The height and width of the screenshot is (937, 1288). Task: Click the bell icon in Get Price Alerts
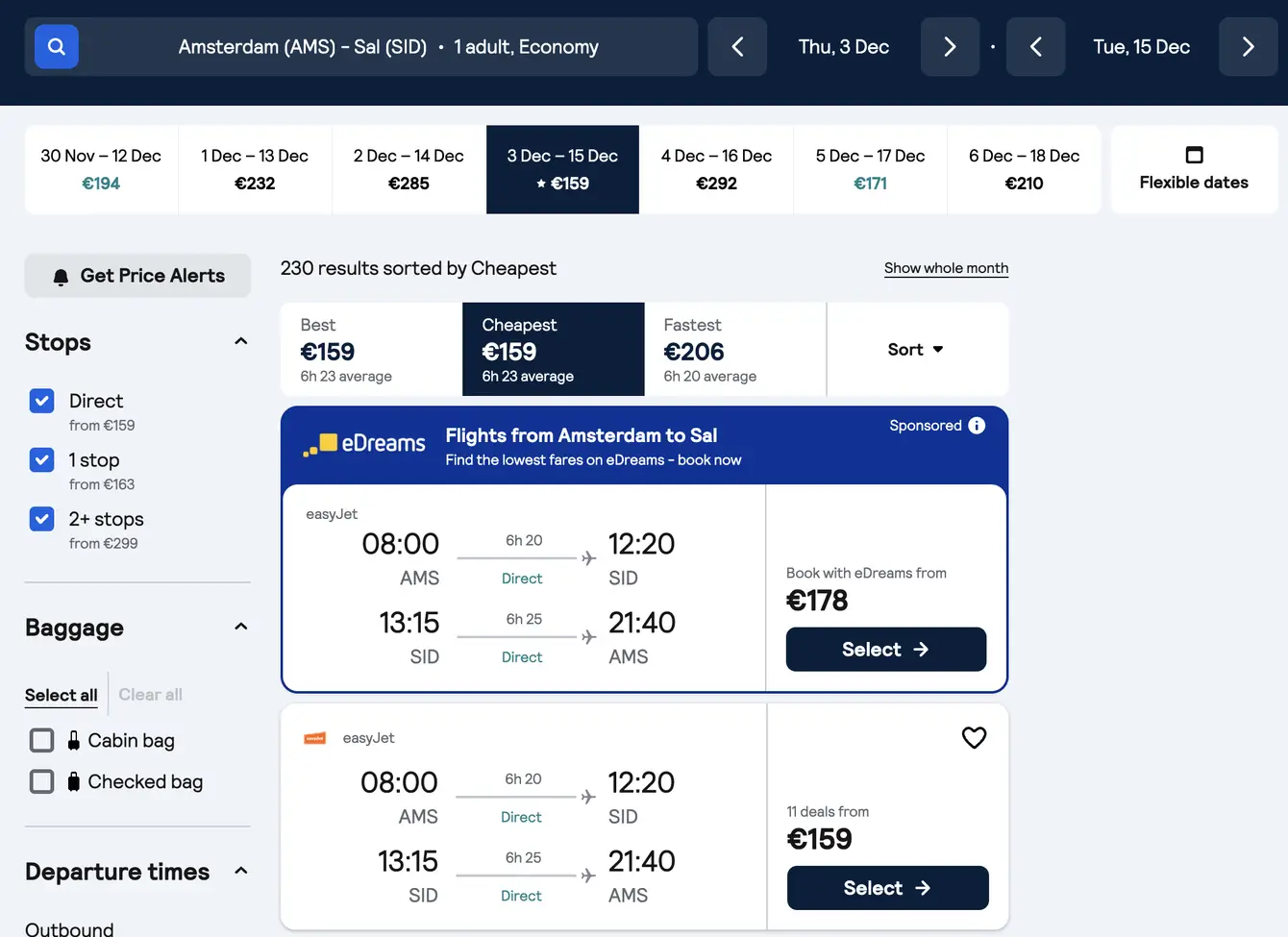click(x=61, y=277)
